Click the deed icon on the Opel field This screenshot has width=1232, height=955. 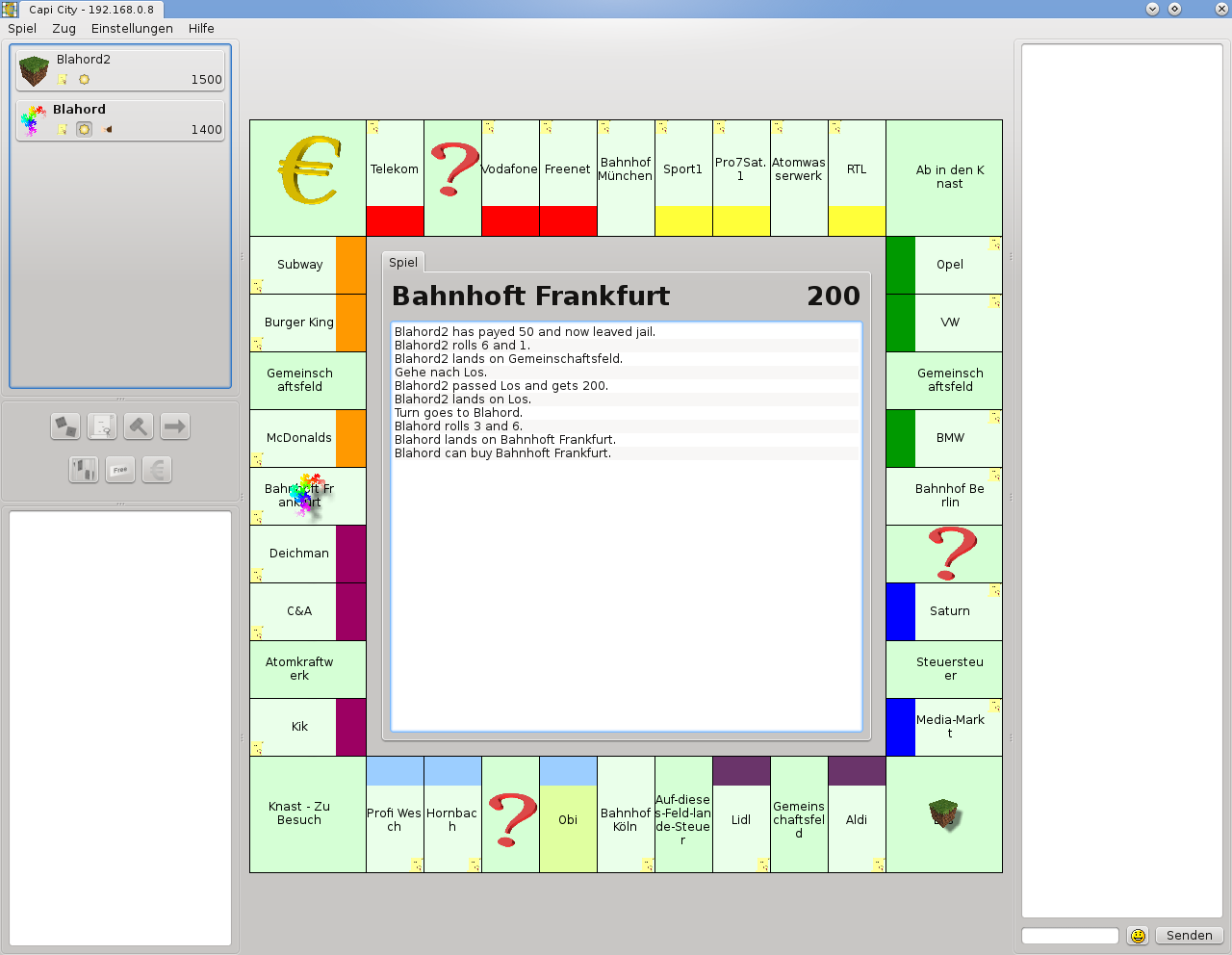coord(995,244)
